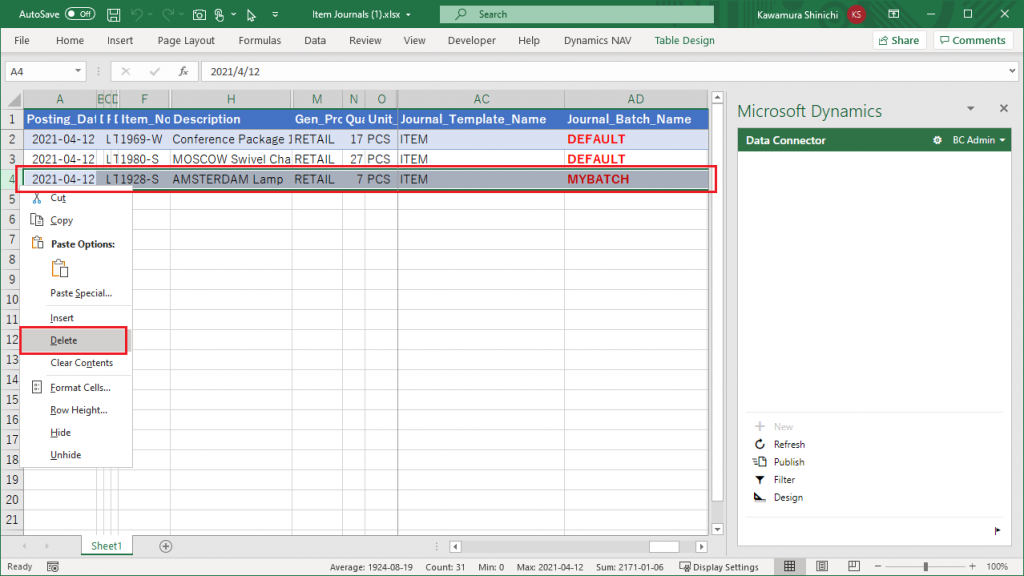Open the Touch/Mouse mode dropdown arrow

click(233, 14)
